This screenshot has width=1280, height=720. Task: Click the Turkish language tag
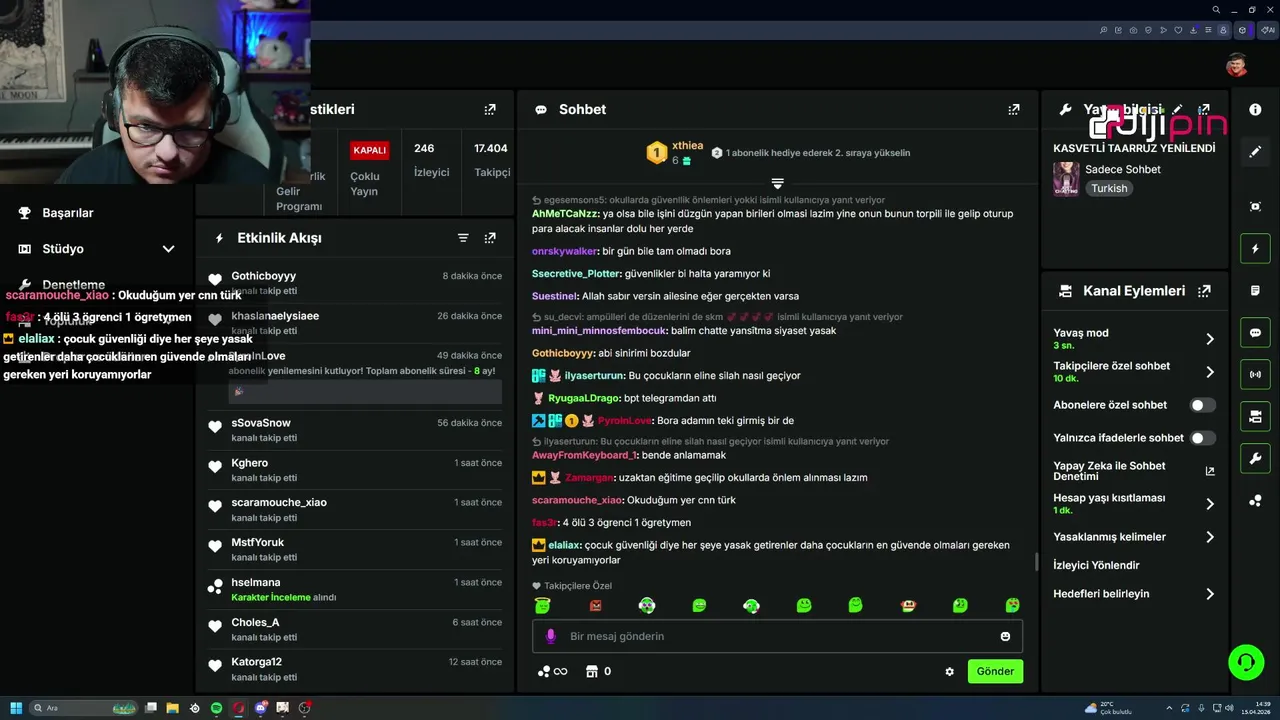1109,188
